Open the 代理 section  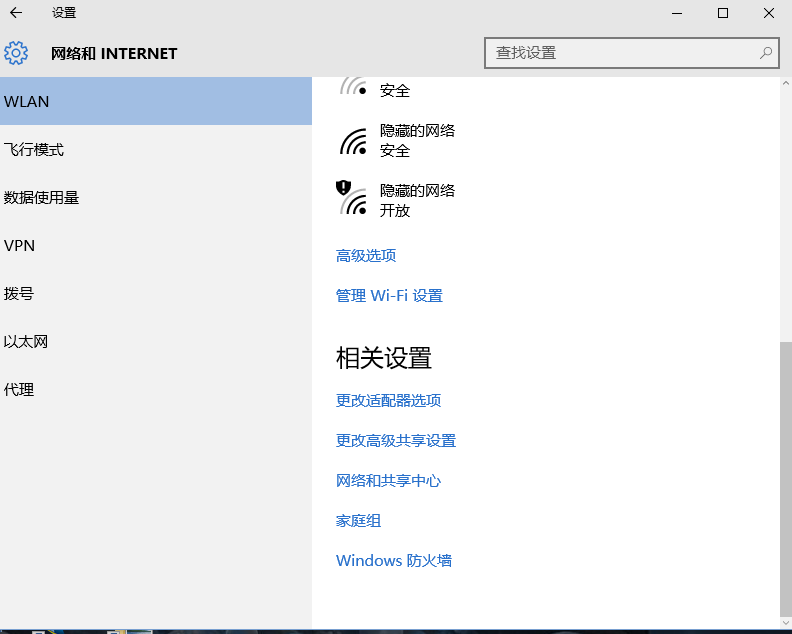coord(156,389)
